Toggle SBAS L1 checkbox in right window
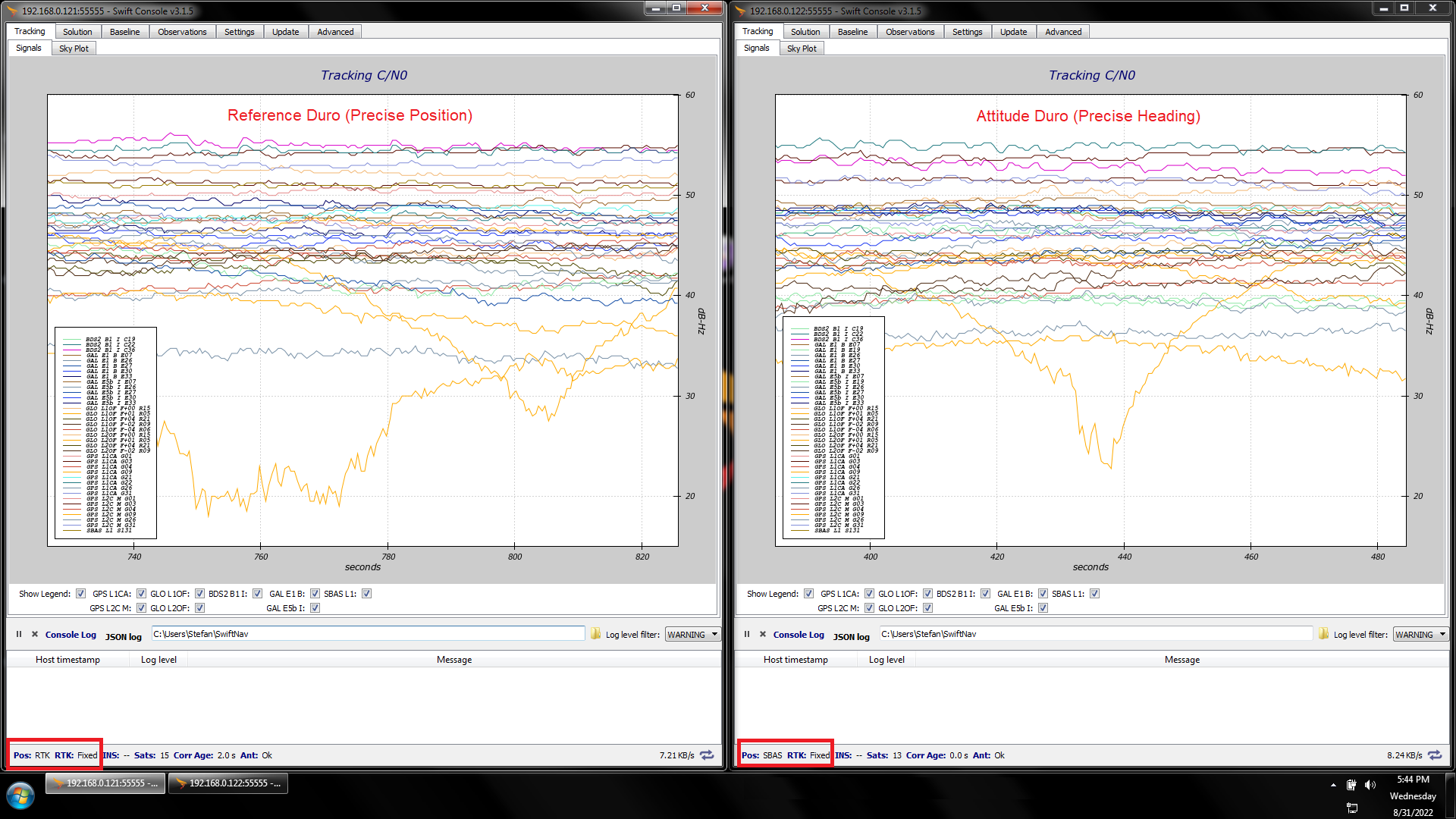The height and width of the screenshot is (819, 1456). click(x=1094, y=594)
